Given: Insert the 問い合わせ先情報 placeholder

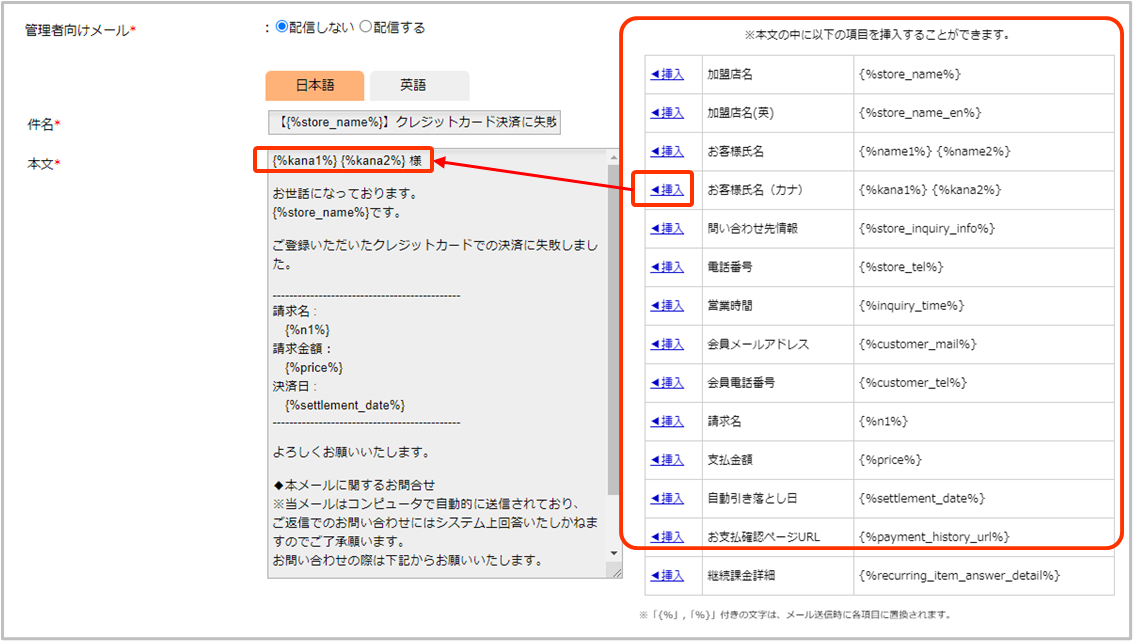Looking at the screenshot, I should tap(667, 228).
